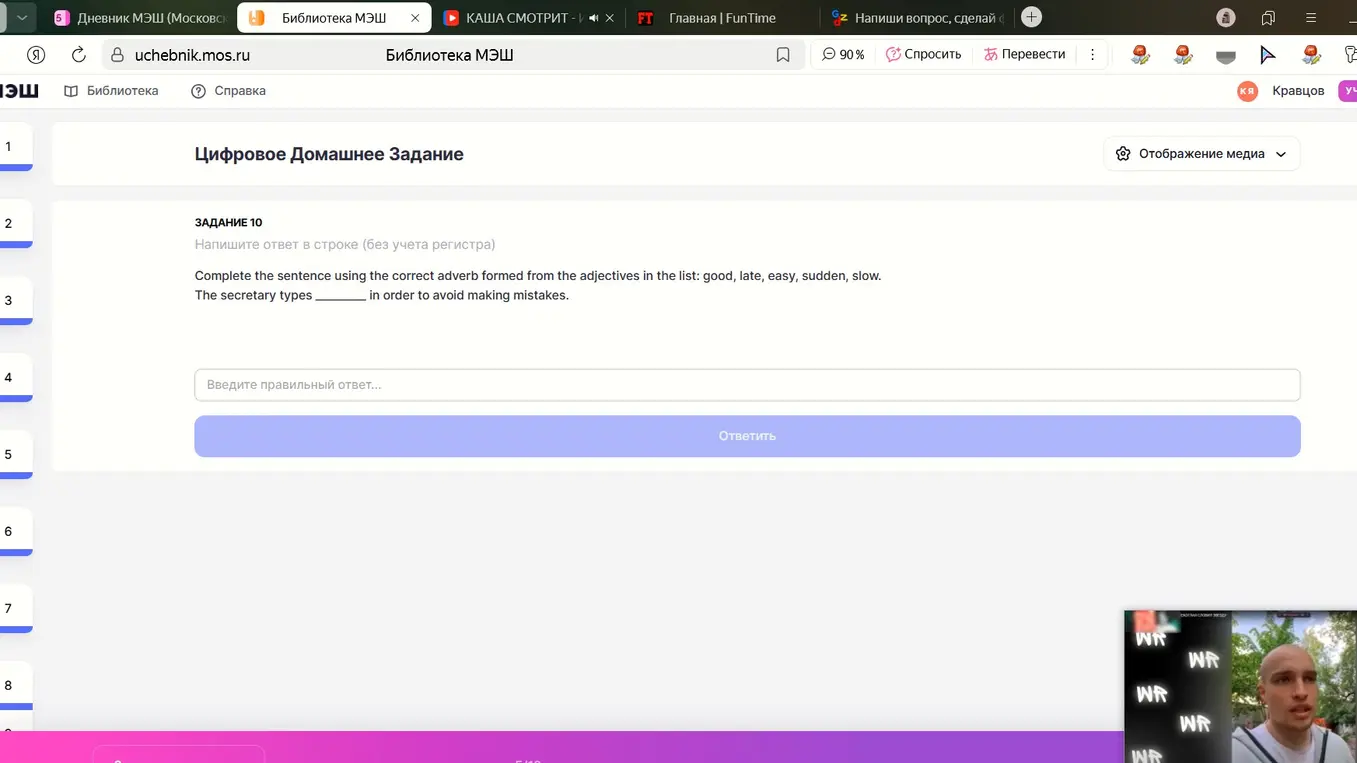This screenshot has height=763, width=1357.
Task: Click the site lock icon in address bar
Action: pyautogui.click(x=118, y=55)
